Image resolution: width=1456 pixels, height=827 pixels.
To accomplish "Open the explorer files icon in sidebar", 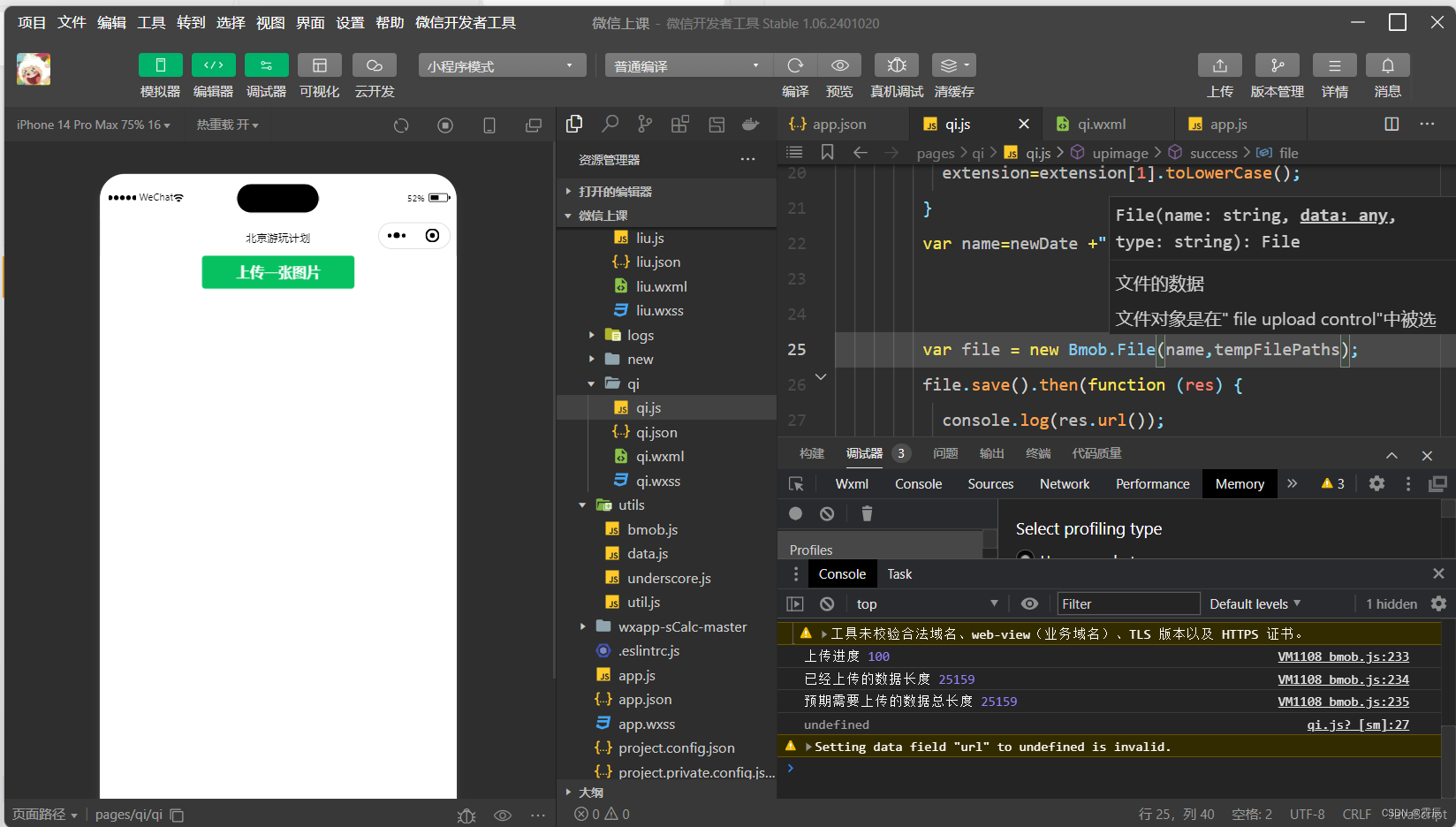I will coord(574,125).
